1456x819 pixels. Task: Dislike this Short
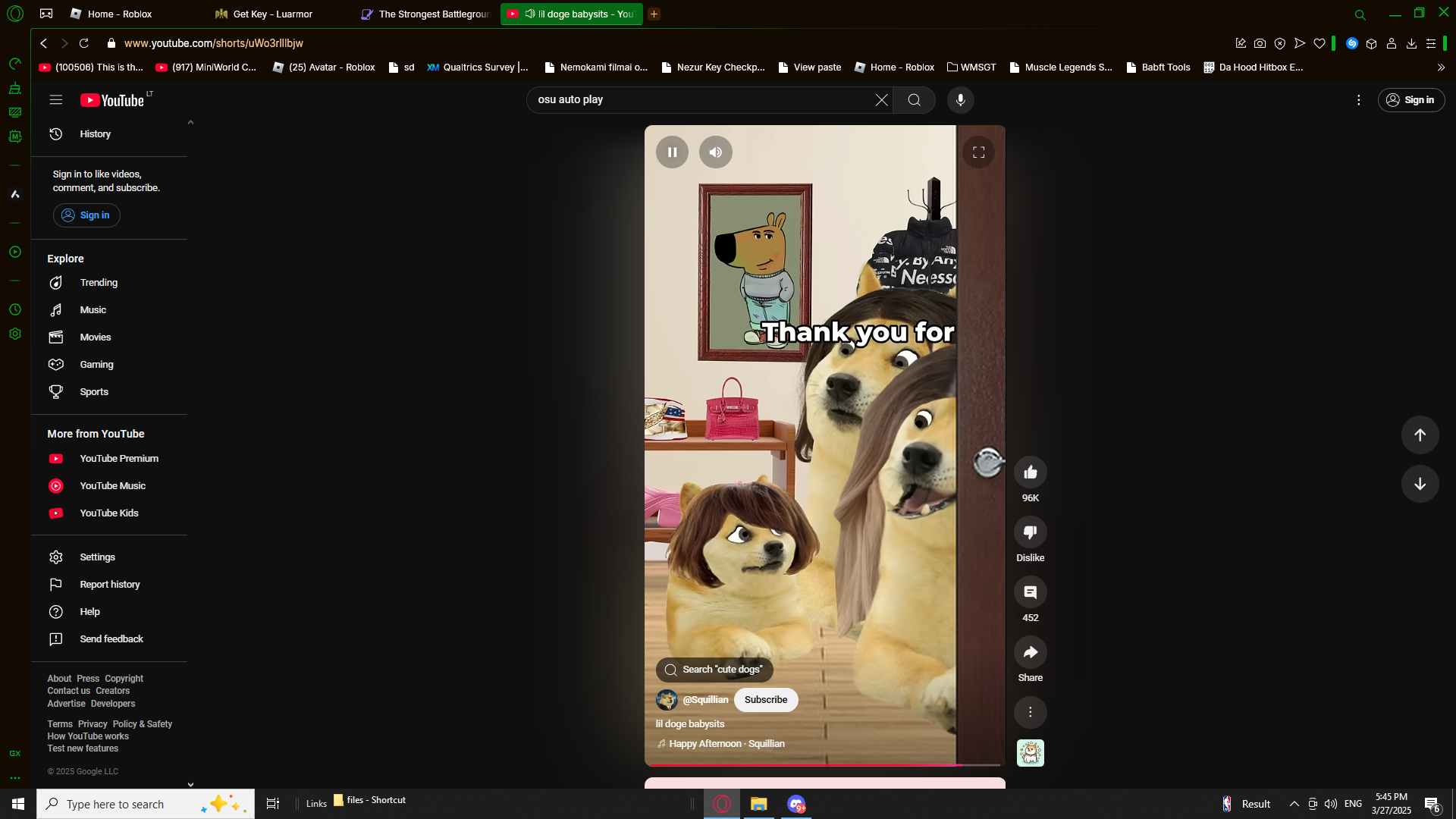pyautogui.click(x=1030, y=532)
